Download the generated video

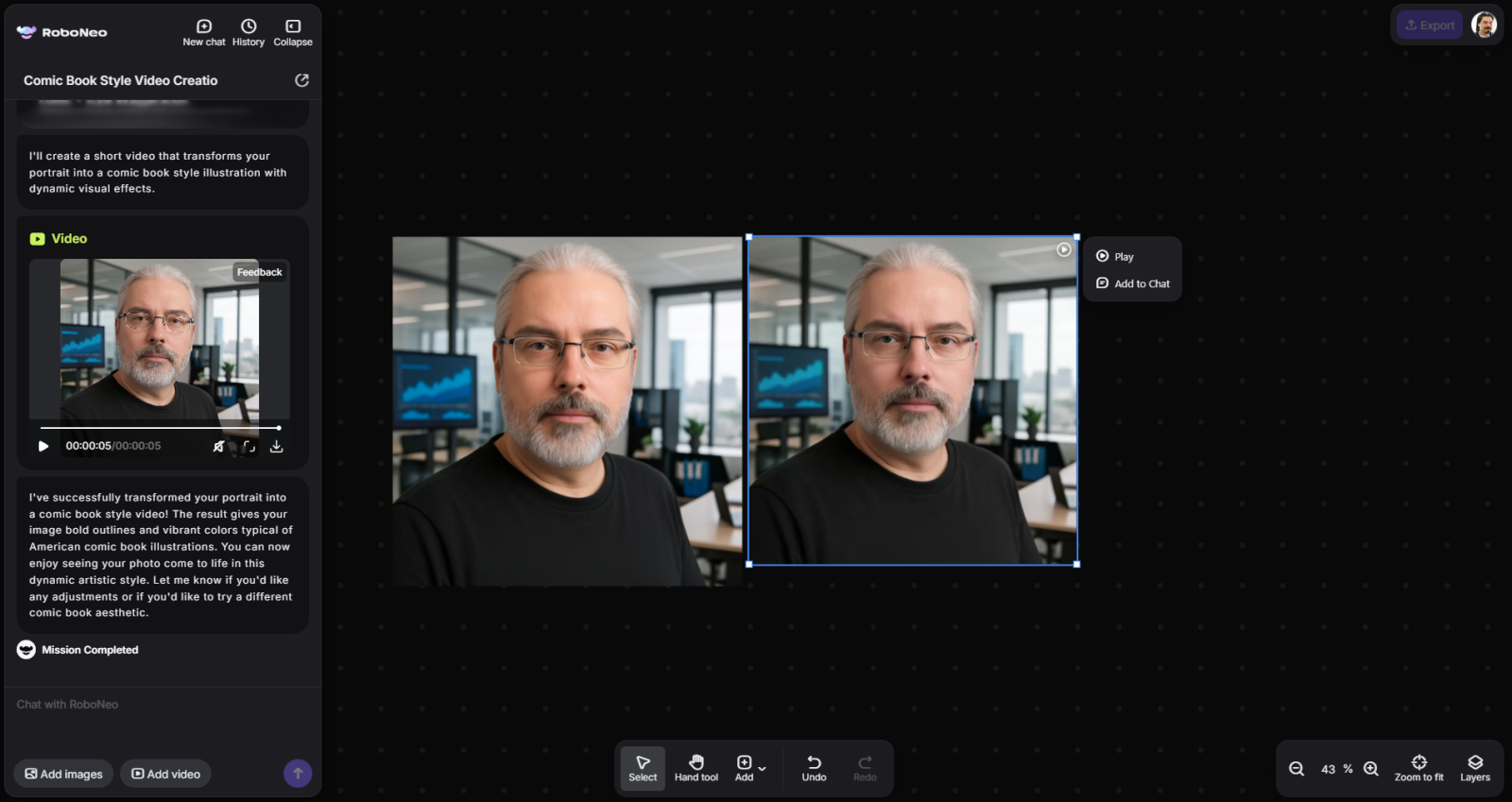pyautogui.click(x=276, y=446)
